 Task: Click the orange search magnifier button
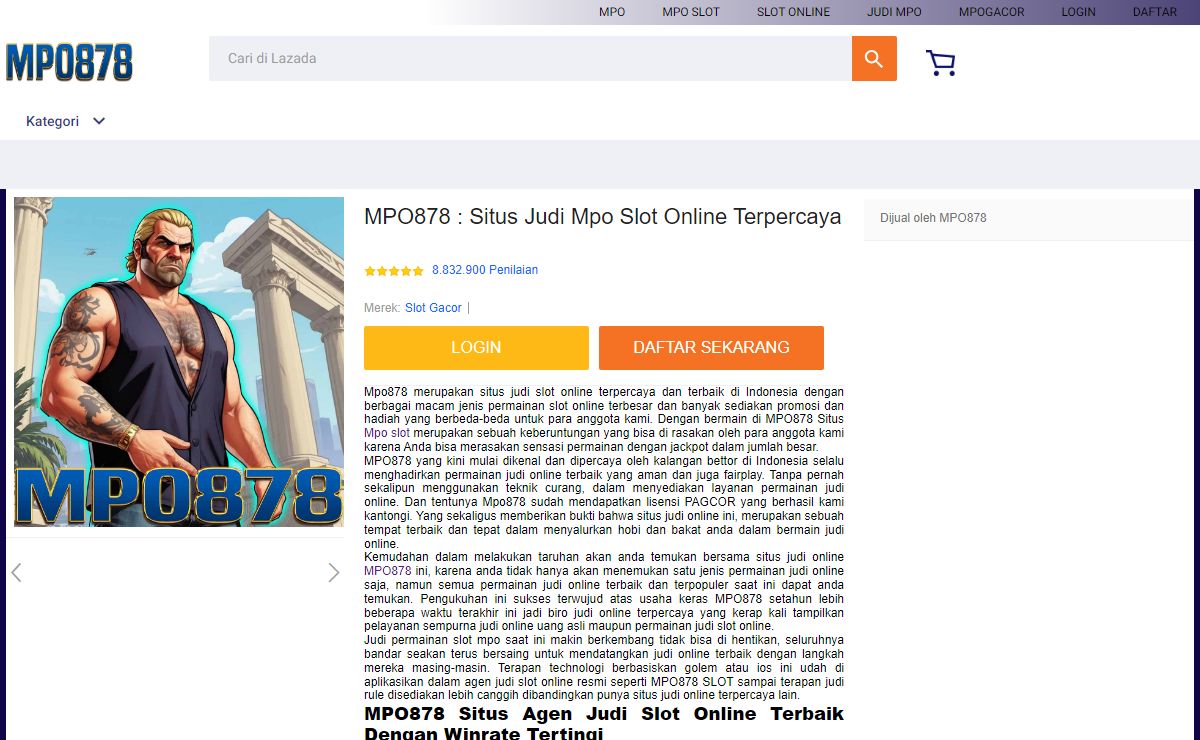point(874,59)
